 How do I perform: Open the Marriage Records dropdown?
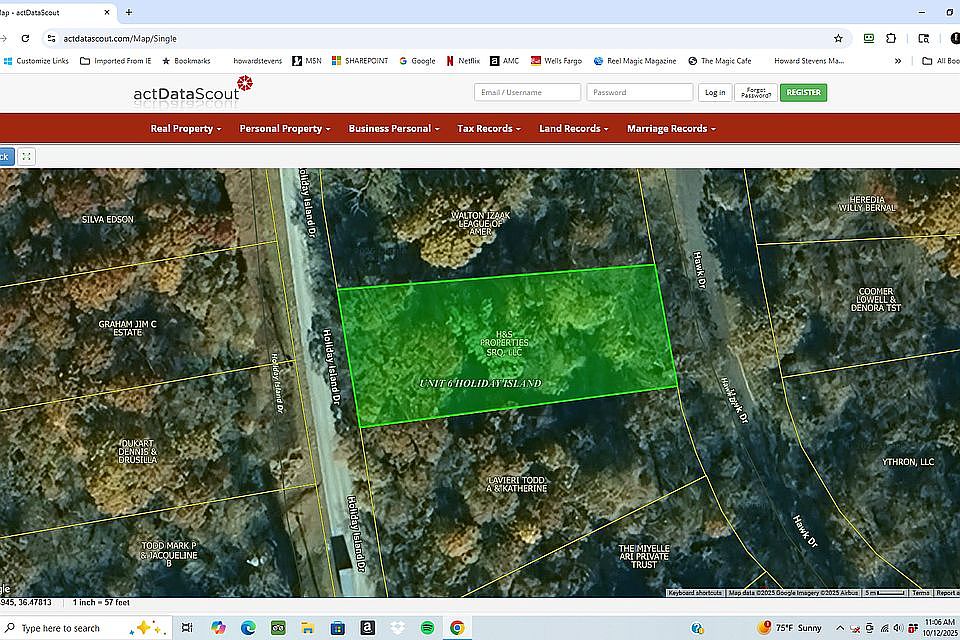click(x=670, y=129)
